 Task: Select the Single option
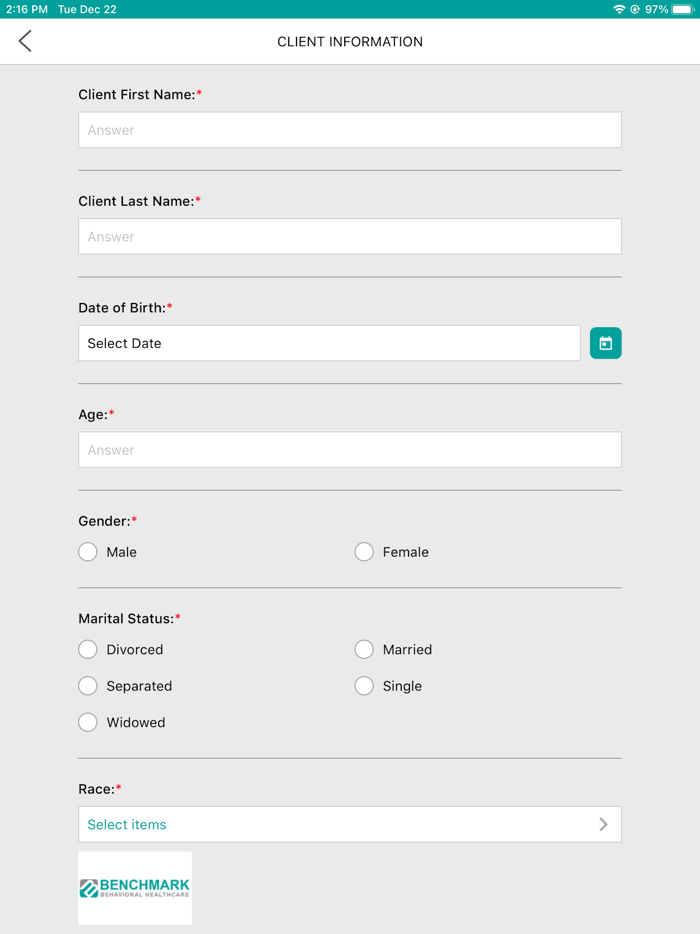point(363,686)
